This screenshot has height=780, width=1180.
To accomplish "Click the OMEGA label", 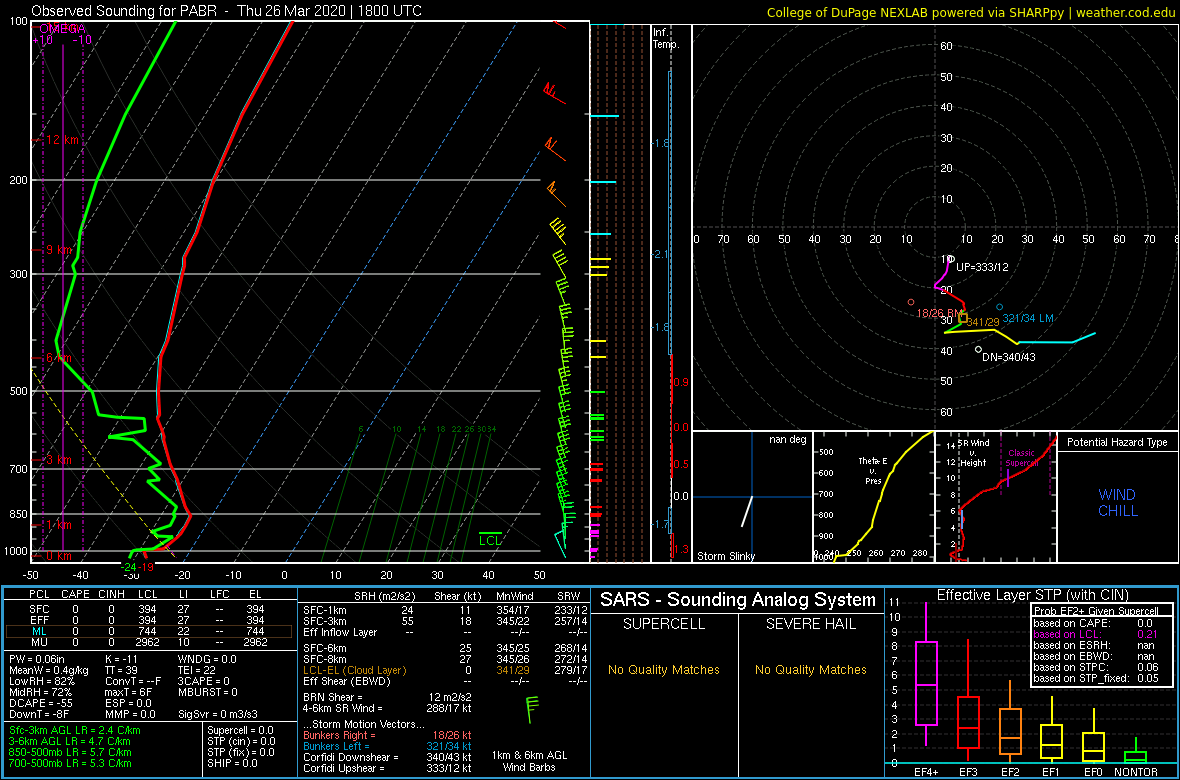I will pos(65,28).
